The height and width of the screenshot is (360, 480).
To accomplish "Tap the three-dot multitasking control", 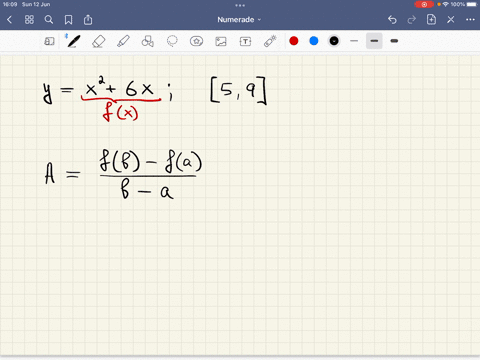I will pos(240,5).
